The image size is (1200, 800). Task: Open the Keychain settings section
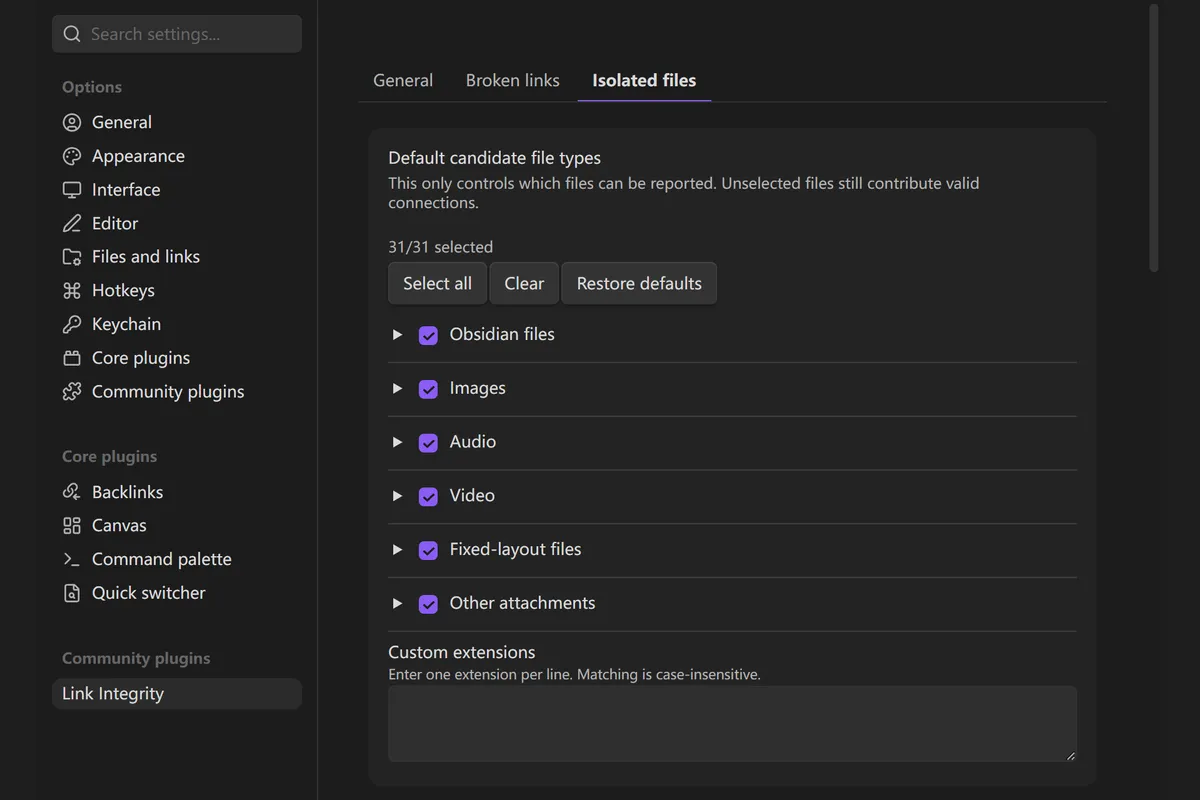pos(177,324)
